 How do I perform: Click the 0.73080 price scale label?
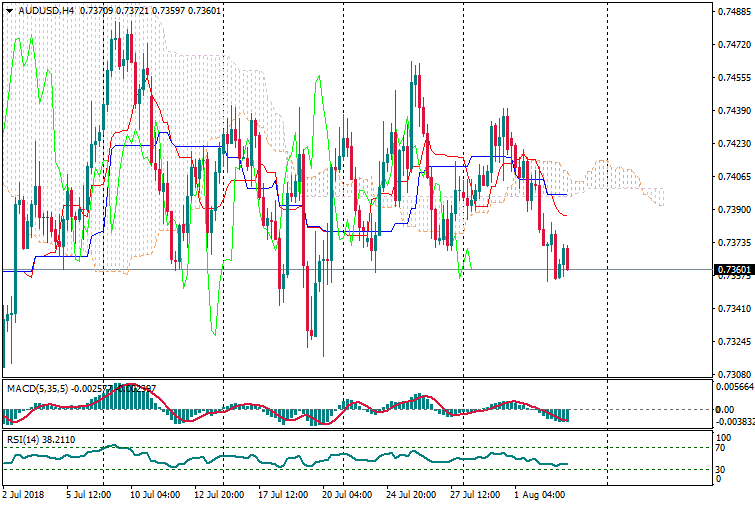pos(734,374)
